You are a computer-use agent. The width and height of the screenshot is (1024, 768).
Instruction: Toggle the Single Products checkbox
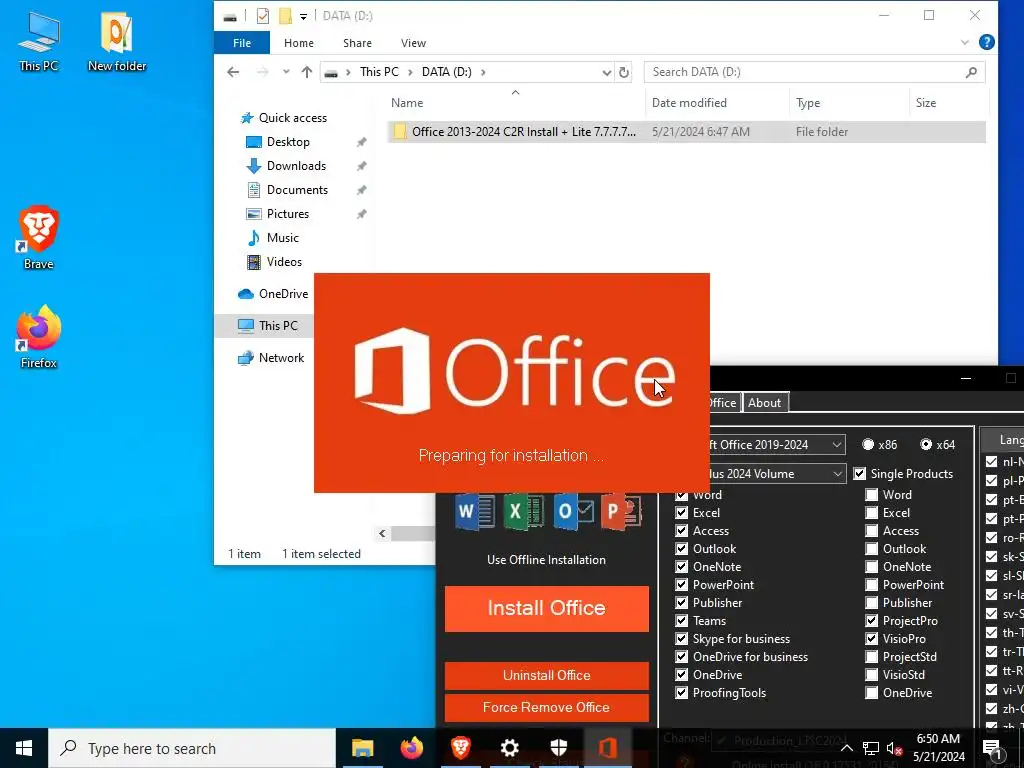(x=859, y=473)
